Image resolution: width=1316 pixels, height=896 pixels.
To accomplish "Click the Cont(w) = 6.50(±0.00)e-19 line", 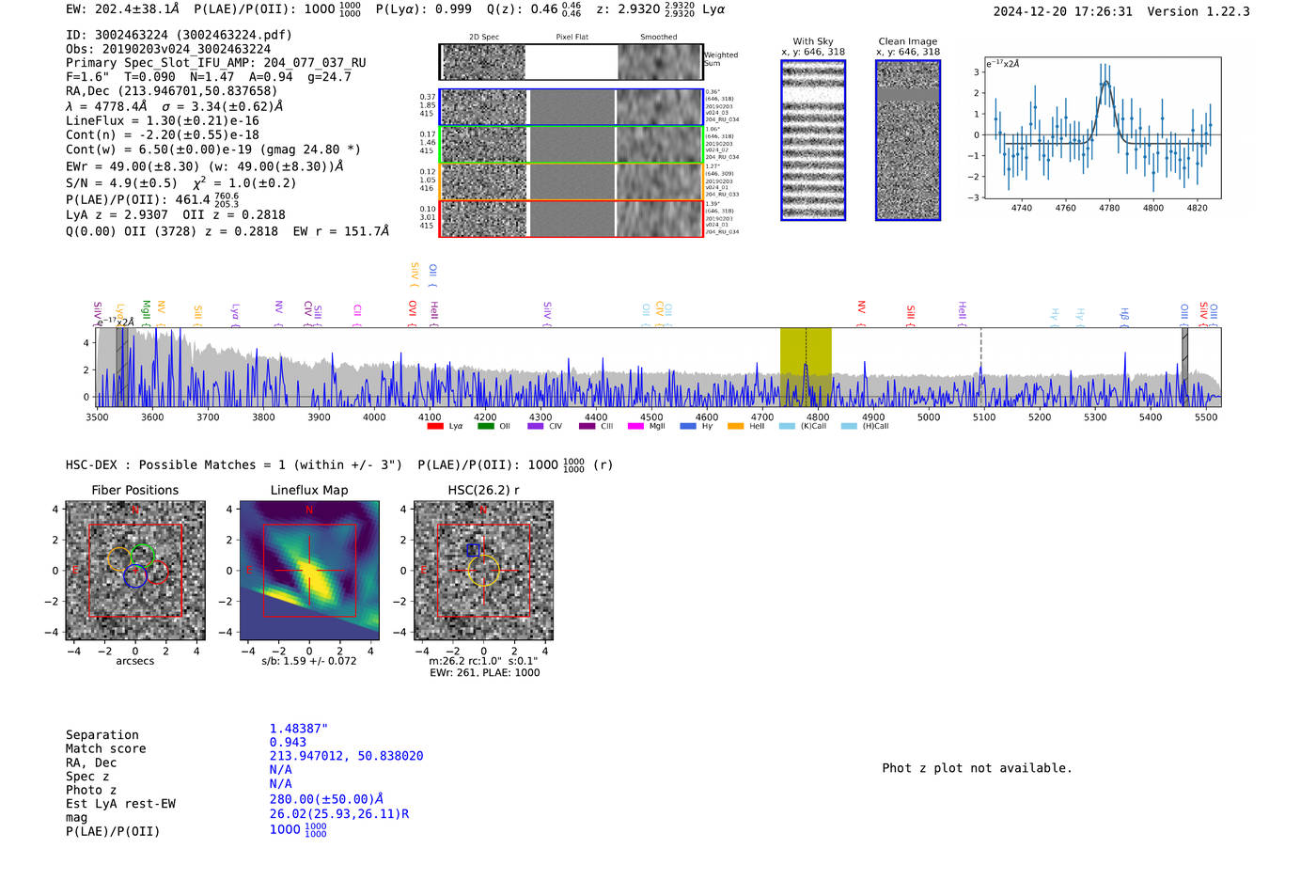I will point(213,149).
